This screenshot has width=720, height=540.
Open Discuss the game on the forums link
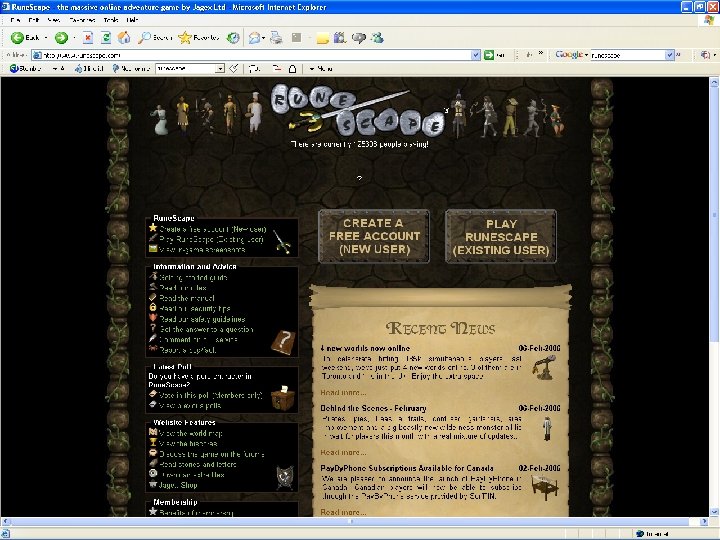212,454
